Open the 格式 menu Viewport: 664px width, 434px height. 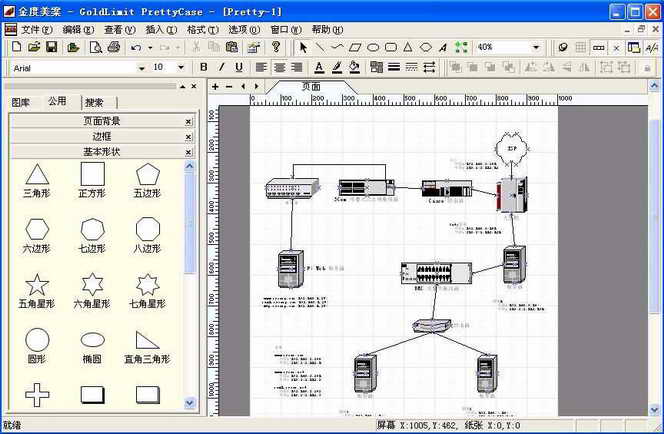click(202, 30)
